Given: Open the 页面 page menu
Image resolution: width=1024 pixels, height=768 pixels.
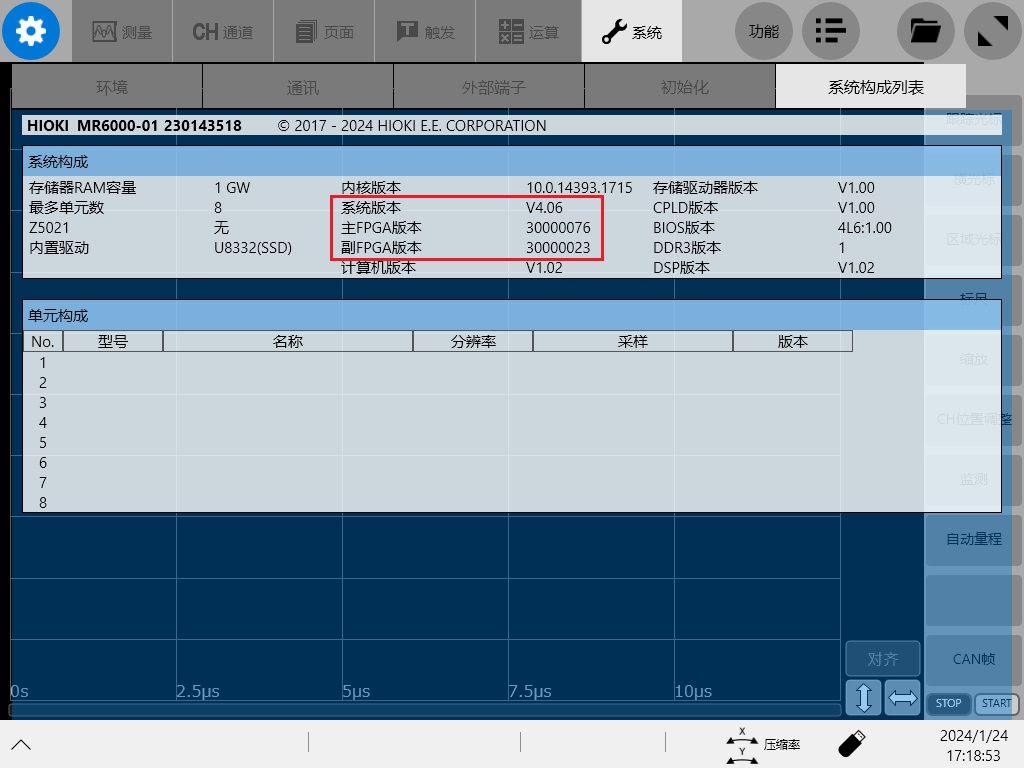Looking at the screenshot, I should tap(324, 31).
